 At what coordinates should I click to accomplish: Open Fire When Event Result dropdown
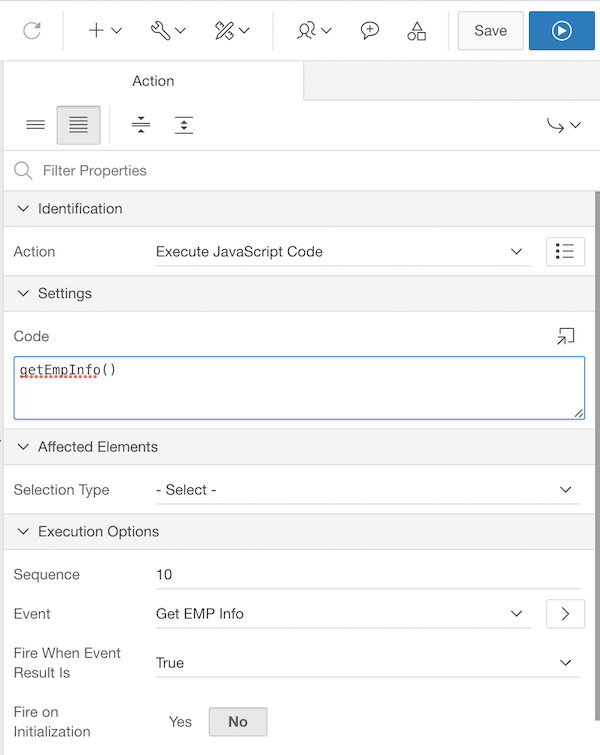[365, 663]
